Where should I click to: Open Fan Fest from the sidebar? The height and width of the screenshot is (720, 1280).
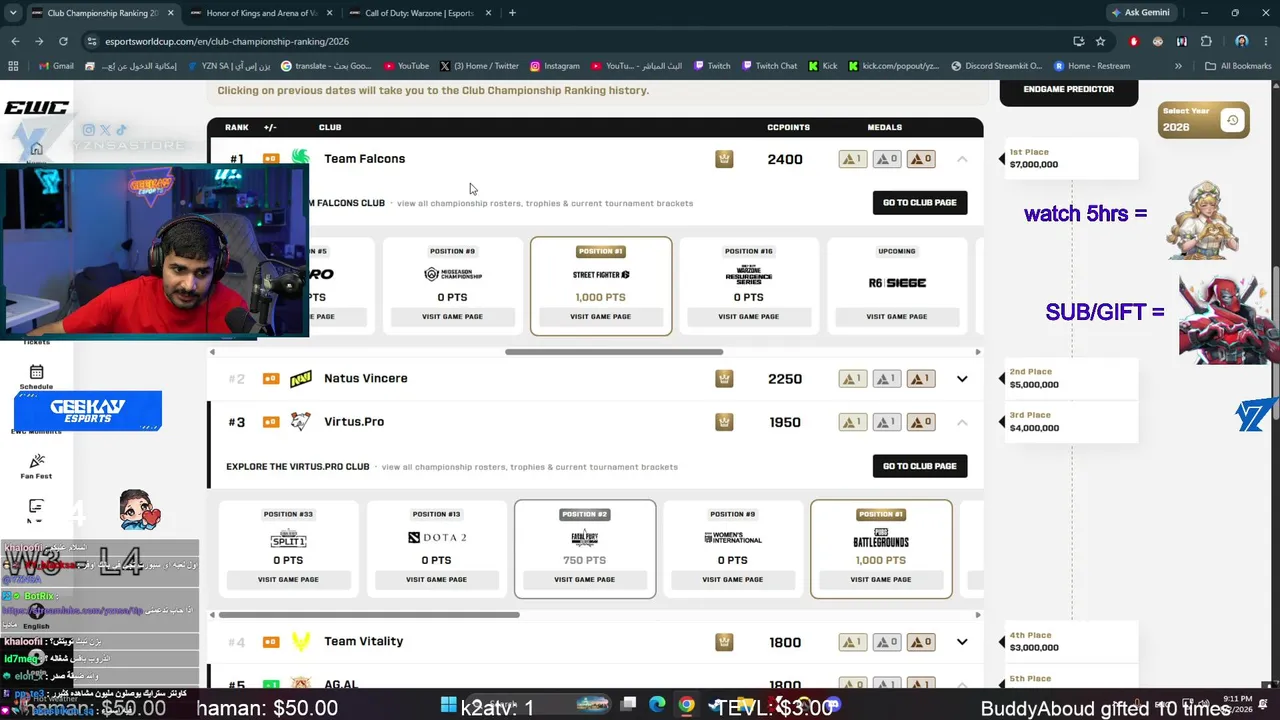[37, 466]
